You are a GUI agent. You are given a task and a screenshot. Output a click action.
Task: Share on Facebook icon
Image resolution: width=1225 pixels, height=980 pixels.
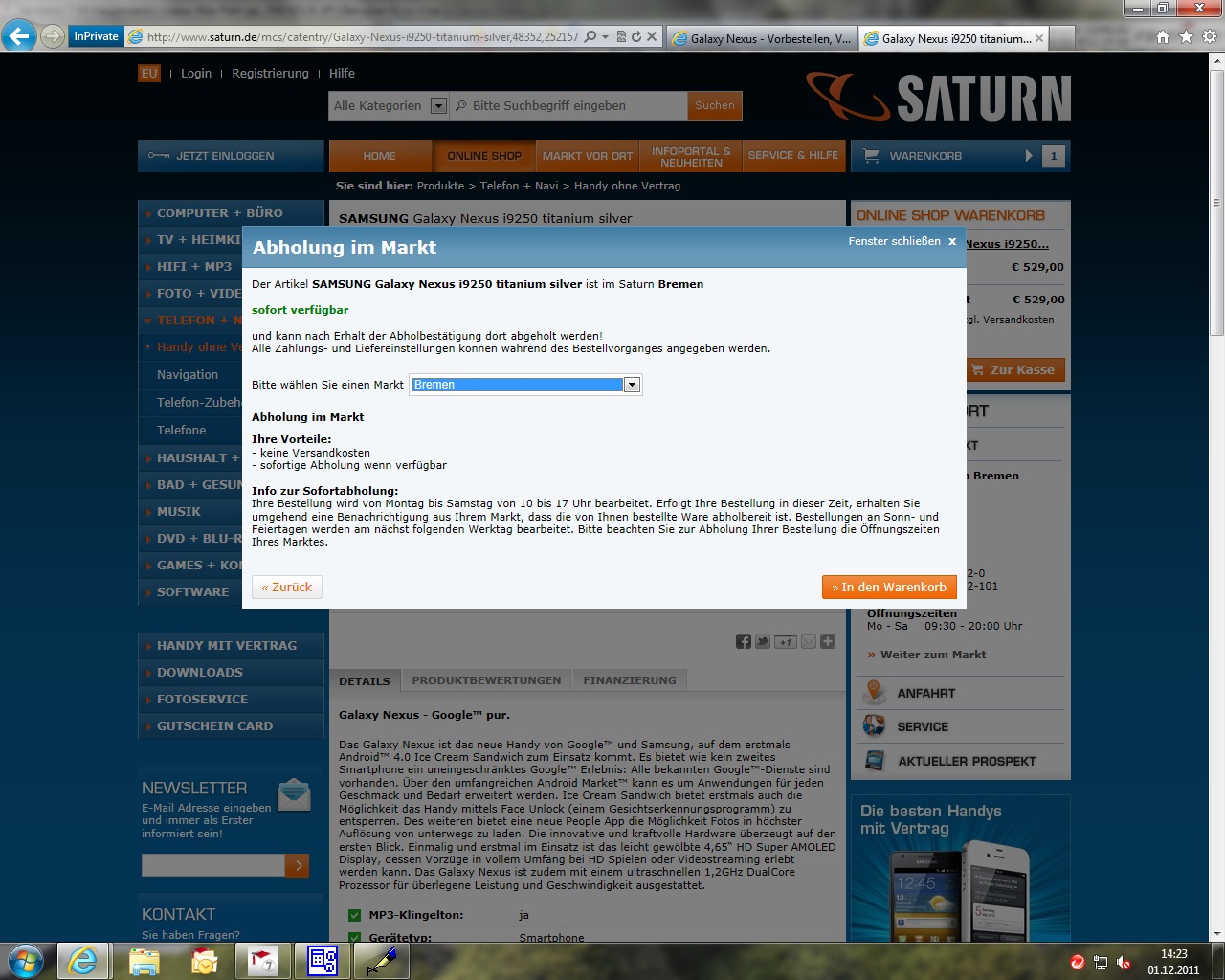(744, 641)
